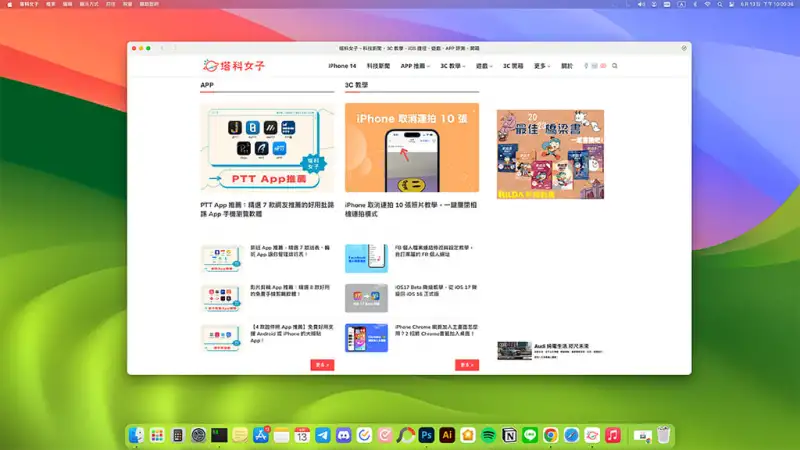Click the iPhone 取消連拍 featured image
The height and width of the screenshot is (450, 800).
pyautogui.click(x=412, y=147)
